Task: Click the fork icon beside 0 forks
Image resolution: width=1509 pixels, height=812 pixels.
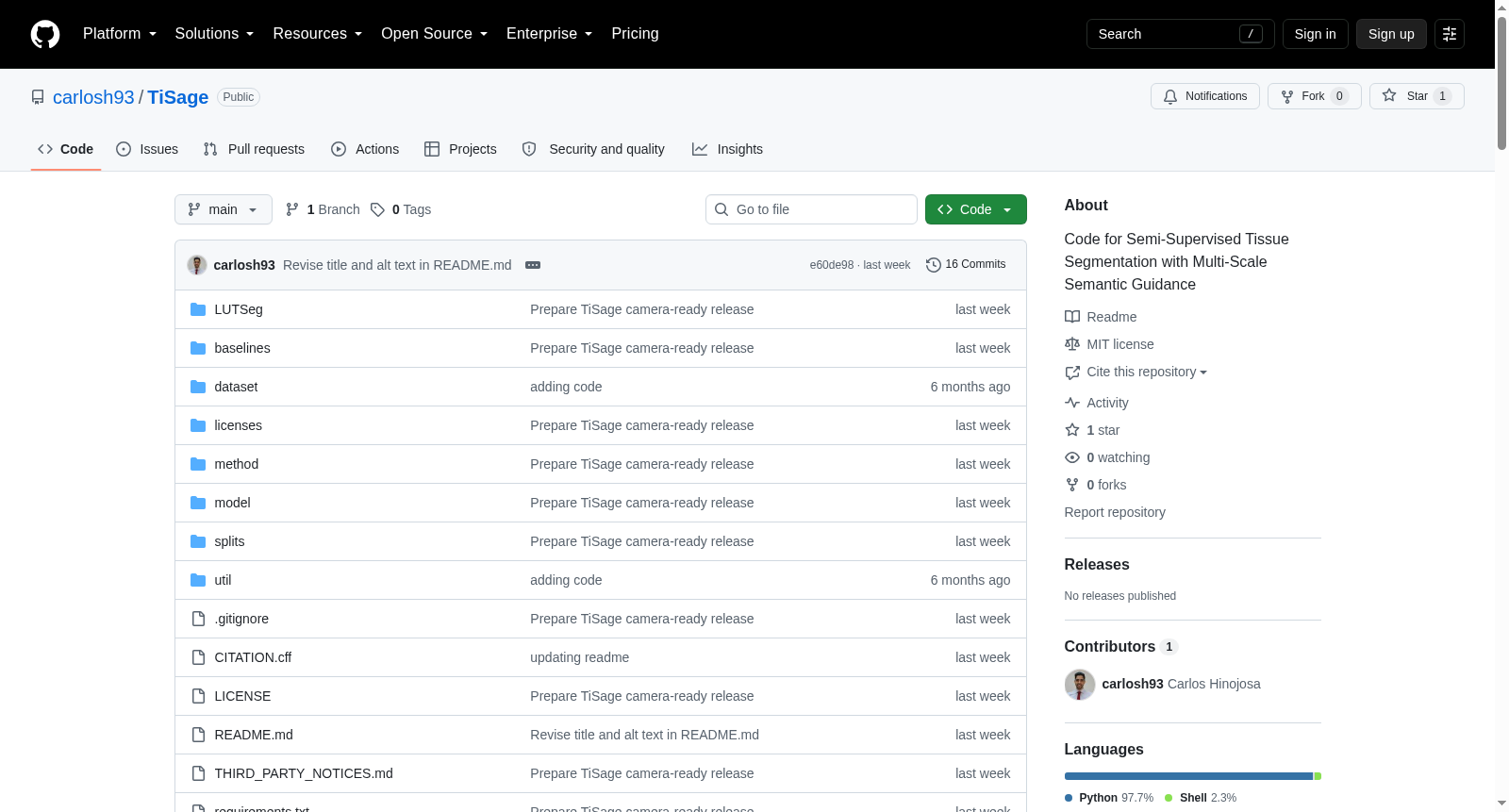Action: coord(1072,485)
